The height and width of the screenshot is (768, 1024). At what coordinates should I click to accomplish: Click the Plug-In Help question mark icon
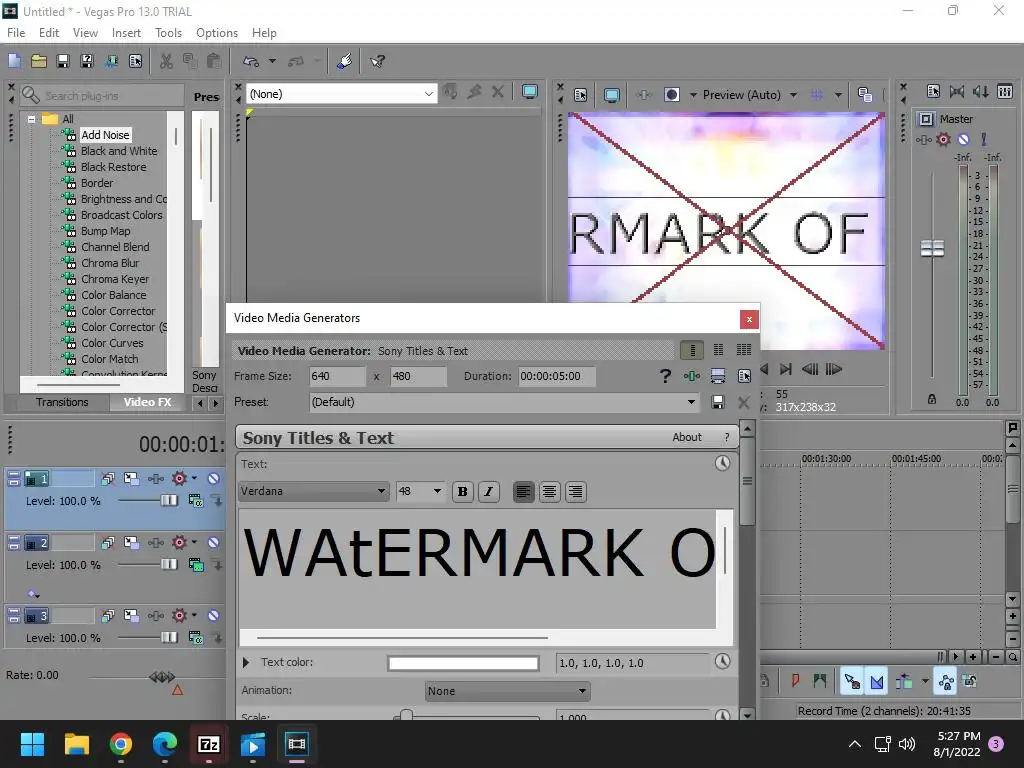(x=665, y=376)
